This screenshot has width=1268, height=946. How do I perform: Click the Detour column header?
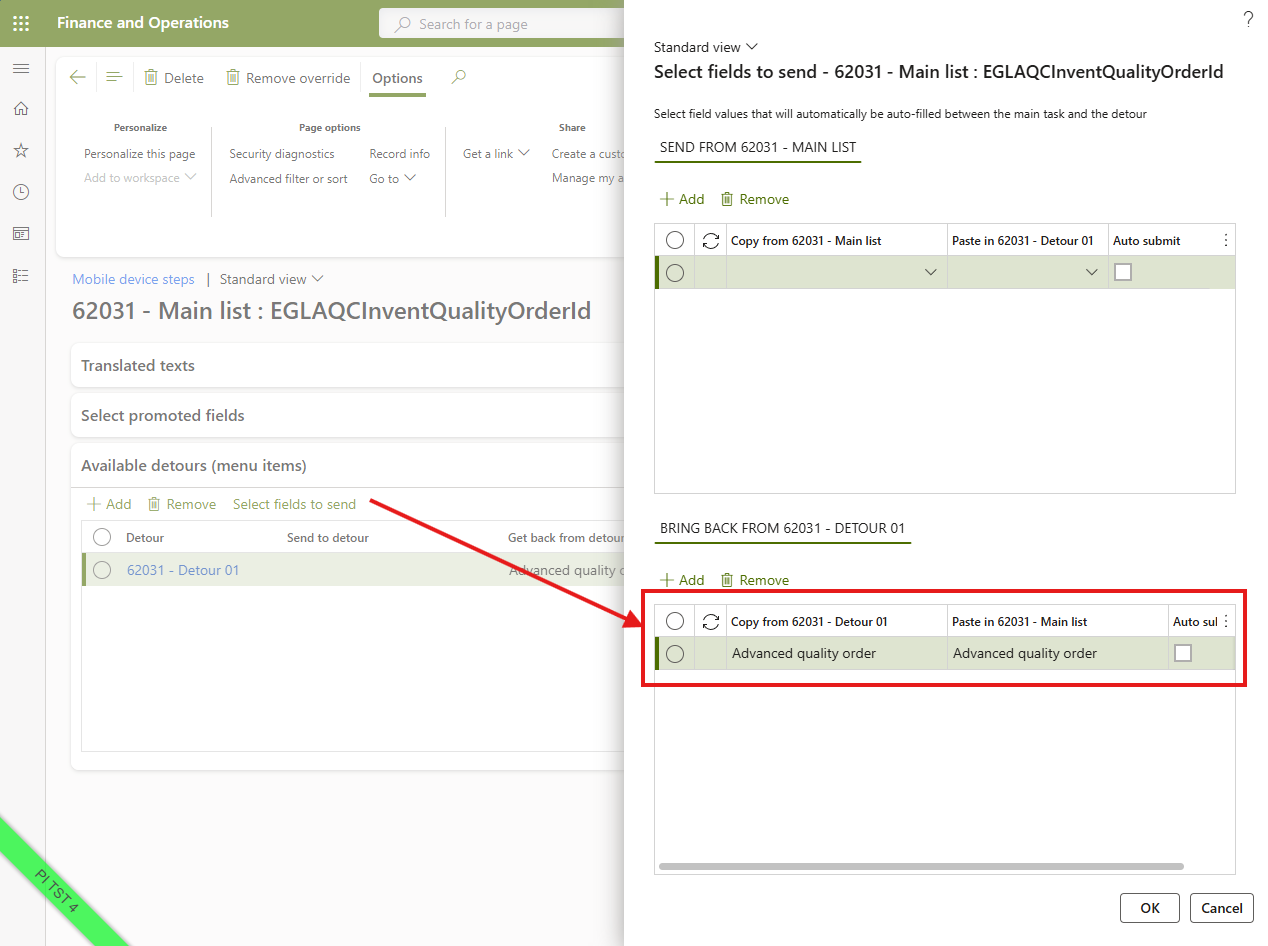coord(145,538)
